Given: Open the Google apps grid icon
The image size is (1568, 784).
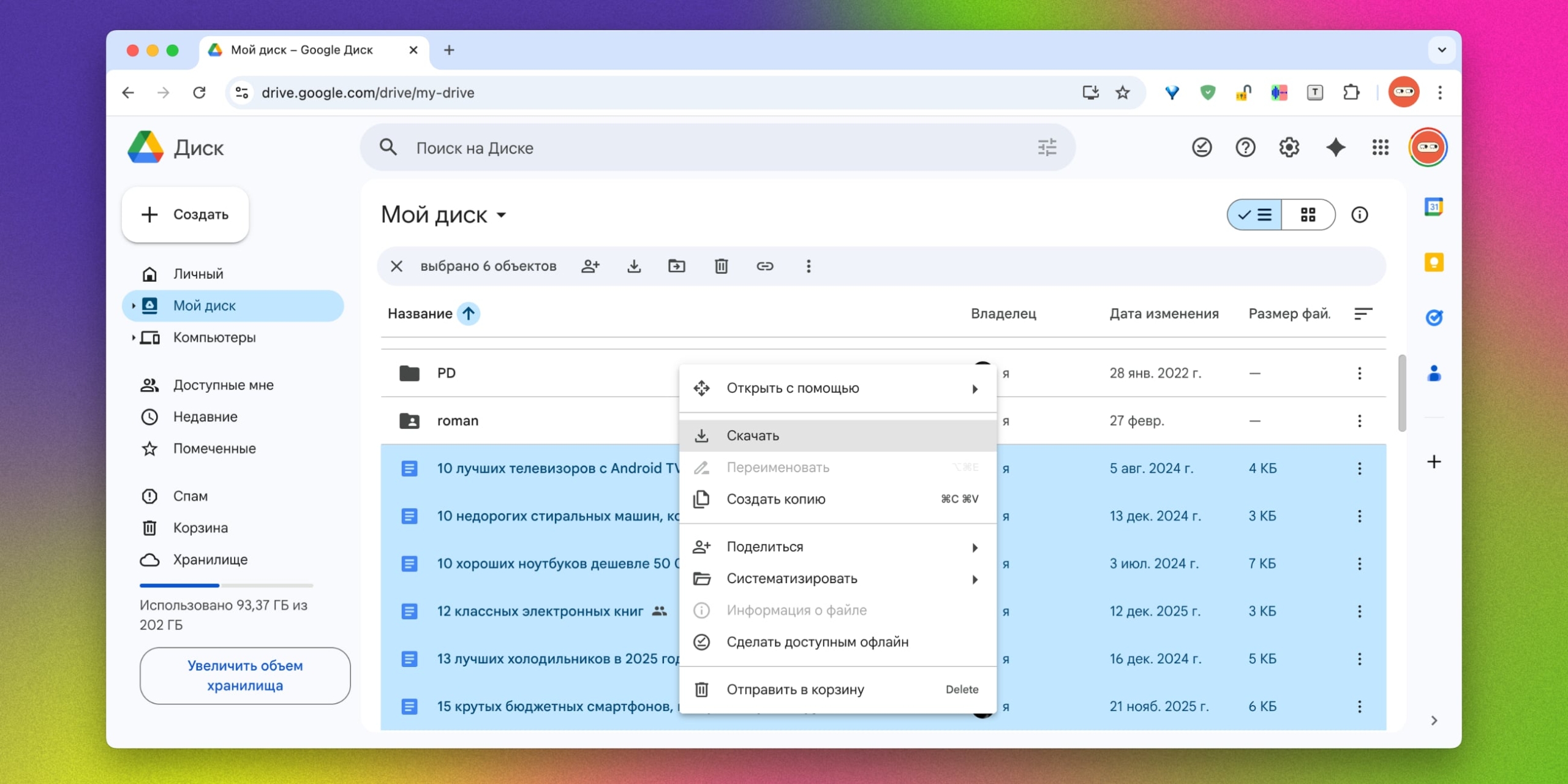Looking at the screenshot, I should click(x=1381, y=147).
